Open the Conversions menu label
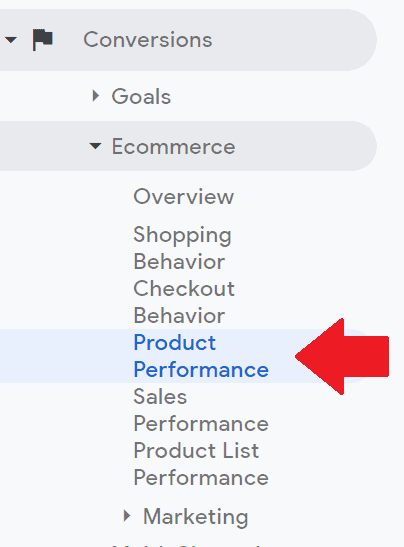Viewport: 404px width, 547px height. tap(148, 39)
